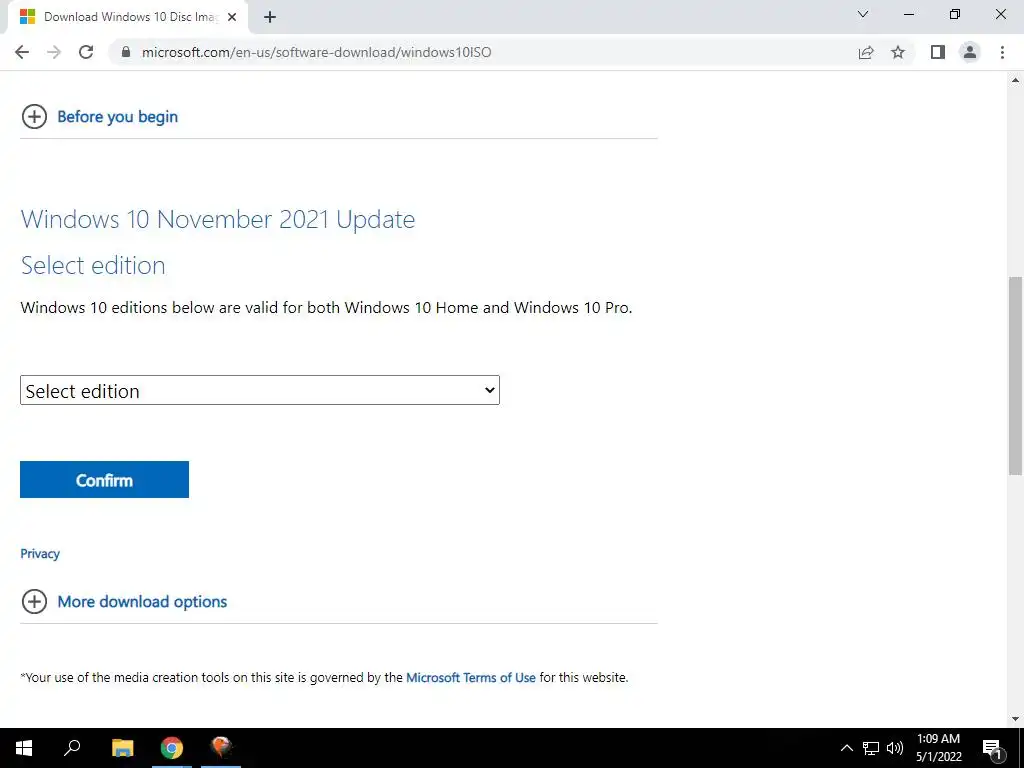This screenshot has height=768, width=1024.
Task: Open Chrome three-dot menu
Action: click(x=1002, y=52)
